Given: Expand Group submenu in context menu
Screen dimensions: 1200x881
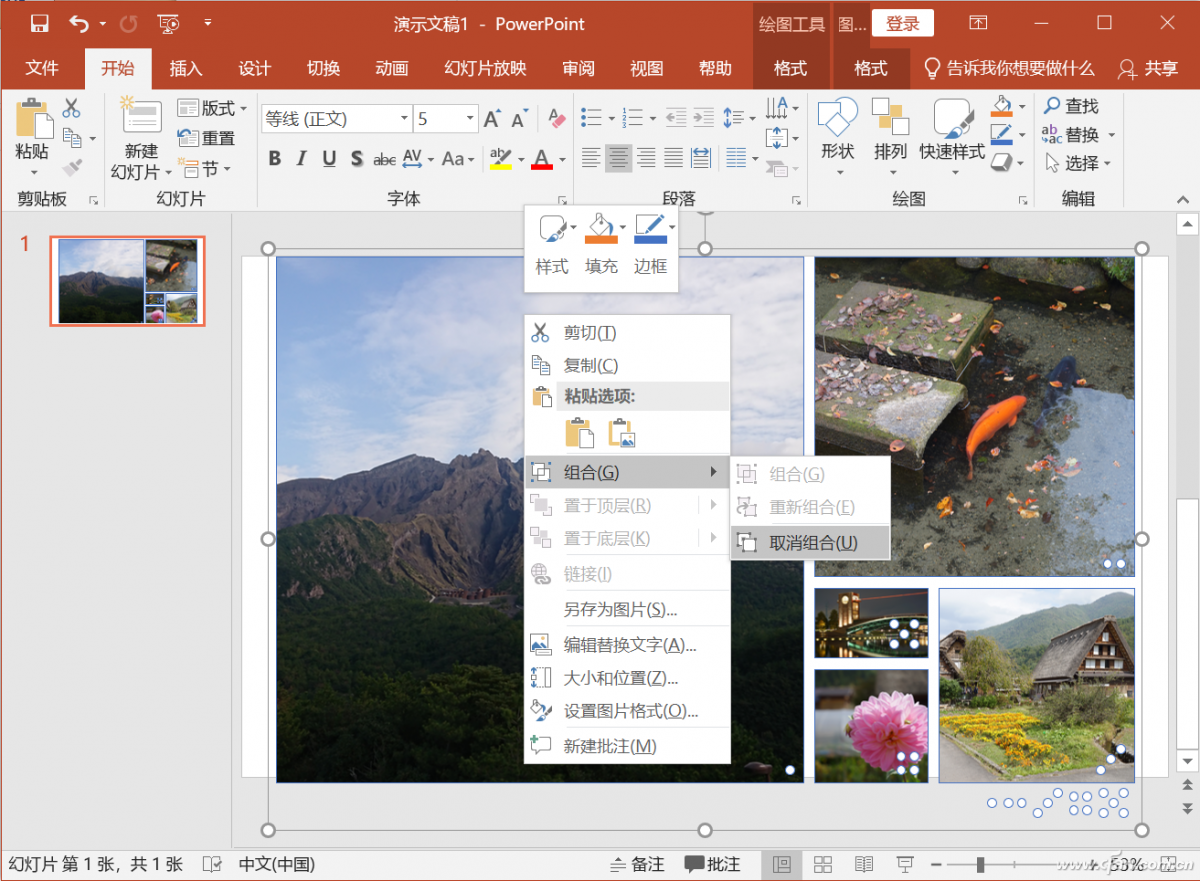Looking at the screenshot, I should 627,472.
